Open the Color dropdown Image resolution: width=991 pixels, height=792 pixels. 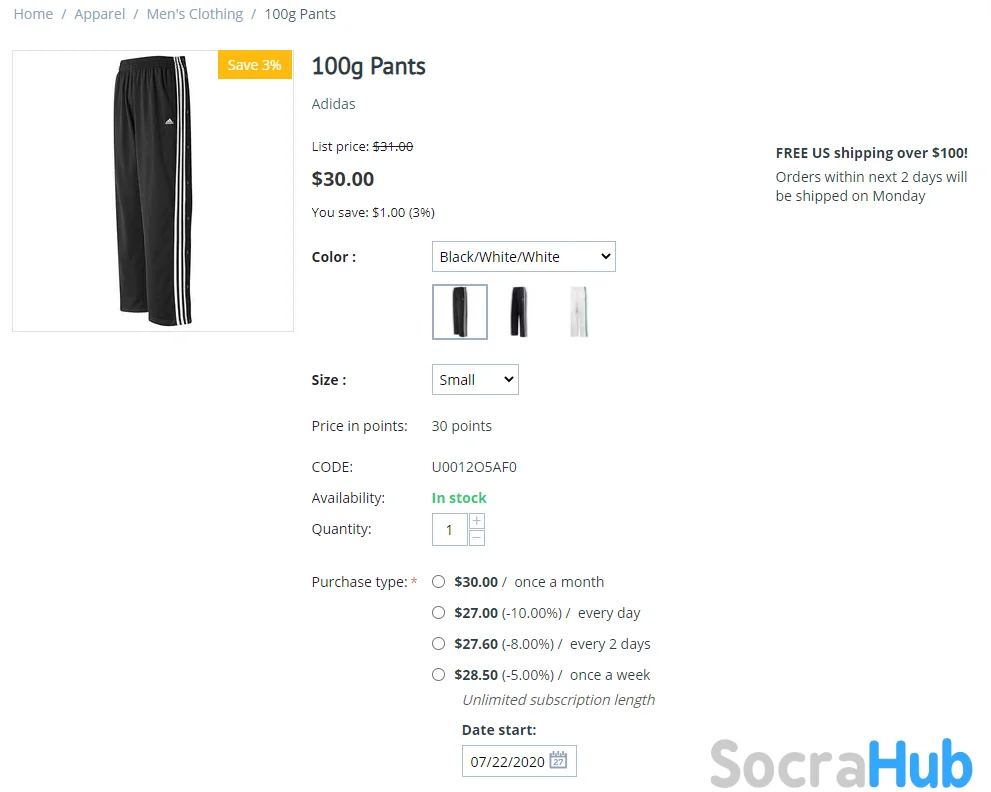click(524, 257)
